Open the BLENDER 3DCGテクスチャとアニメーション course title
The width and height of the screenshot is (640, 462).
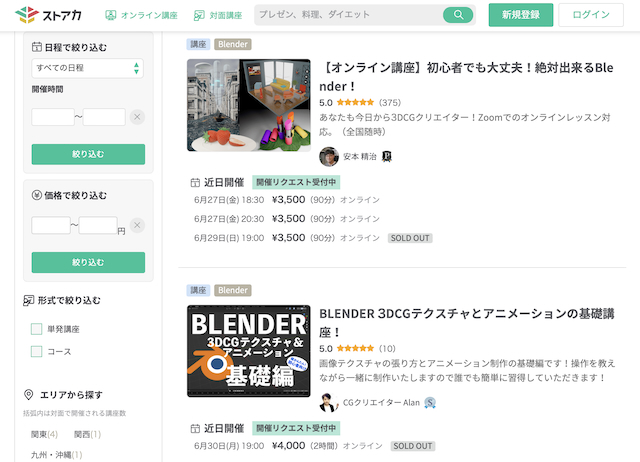pyautogui.click(x=467, y=323)
